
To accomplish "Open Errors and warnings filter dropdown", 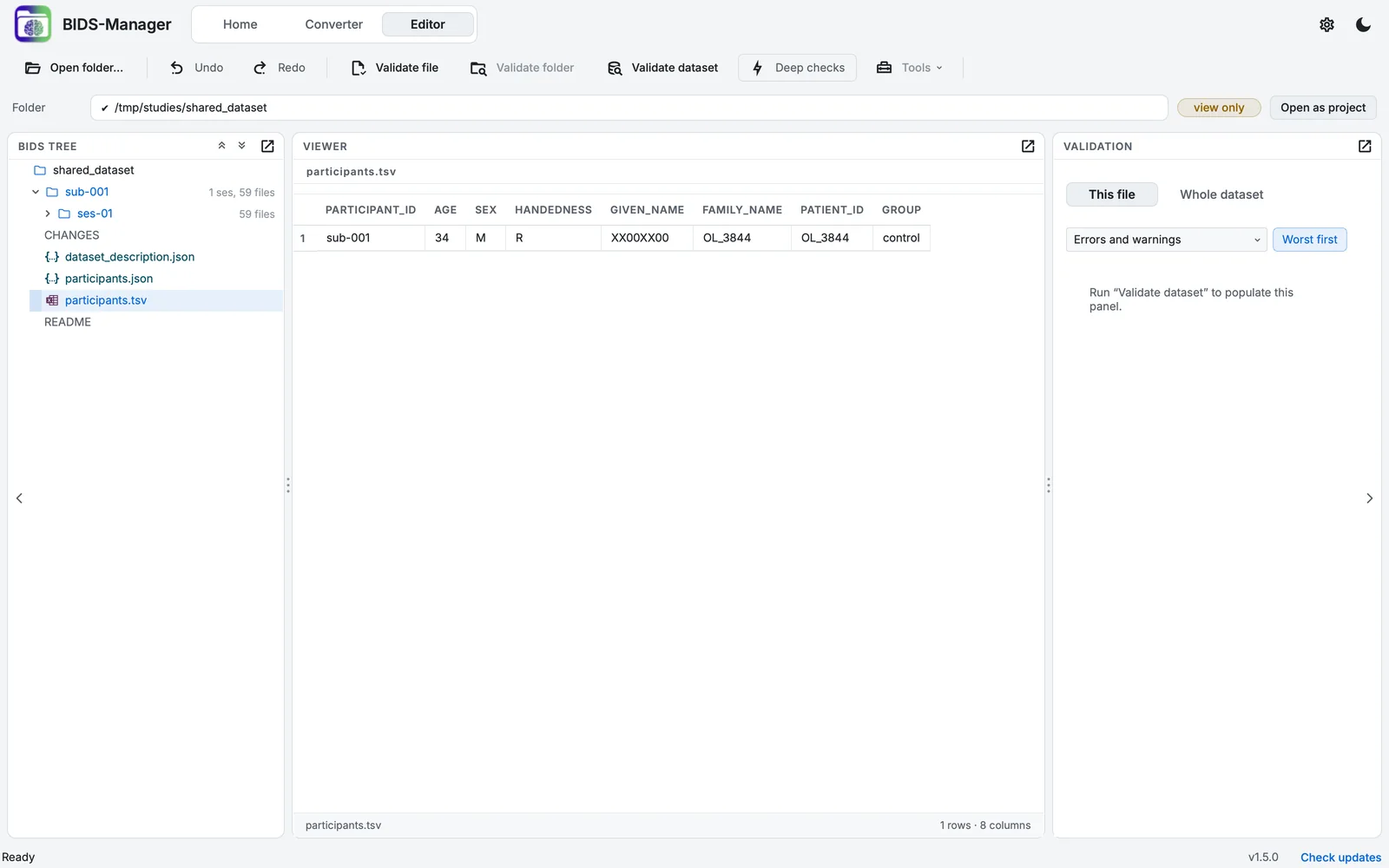I will 1167,240.
